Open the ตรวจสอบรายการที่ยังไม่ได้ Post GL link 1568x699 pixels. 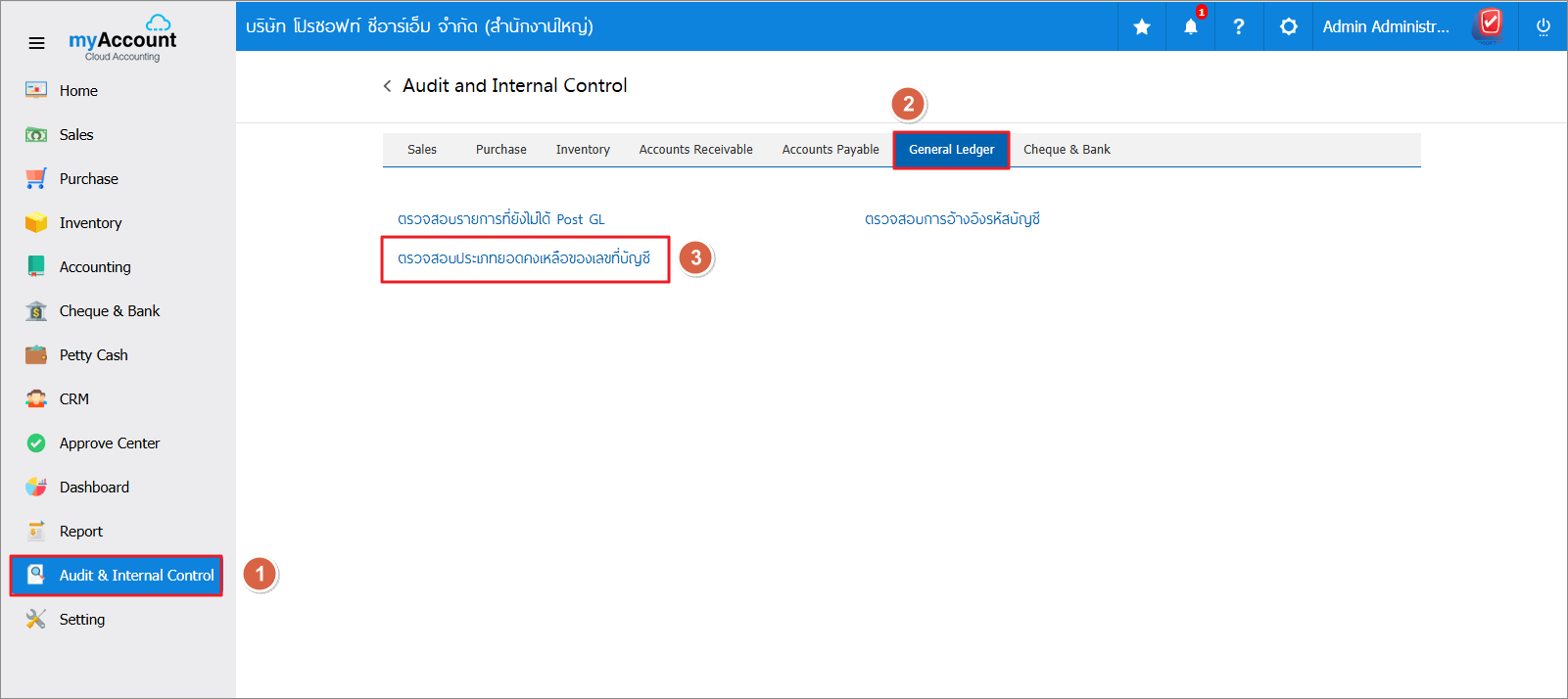[501, 219]
